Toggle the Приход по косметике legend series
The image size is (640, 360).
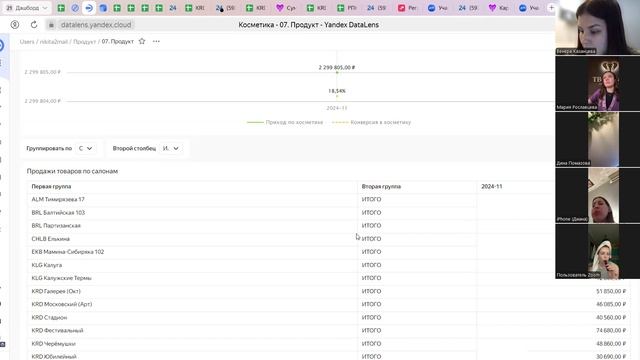pyautogui.click(x=294, y=122)
